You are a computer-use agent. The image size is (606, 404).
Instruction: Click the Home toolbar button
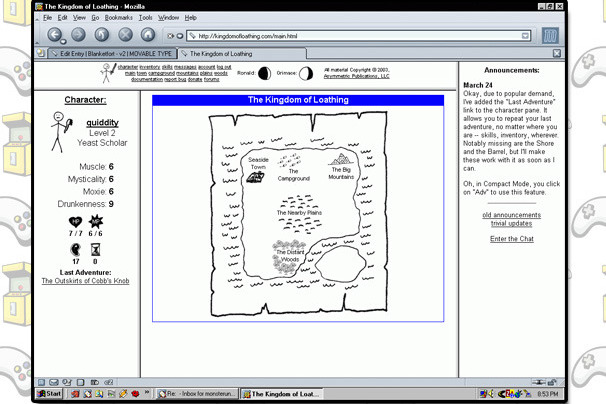click(148, 35)
